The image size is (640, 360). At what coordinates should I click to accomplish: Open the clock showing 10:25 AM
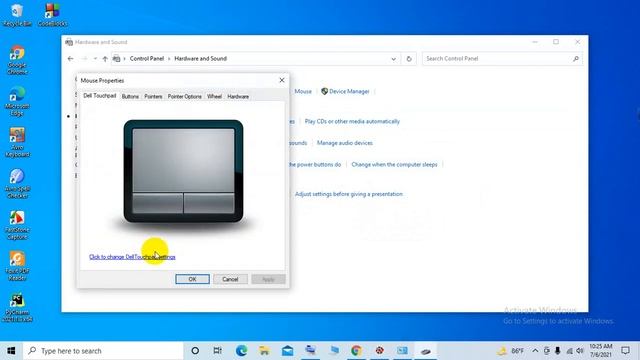pos(600,351)
